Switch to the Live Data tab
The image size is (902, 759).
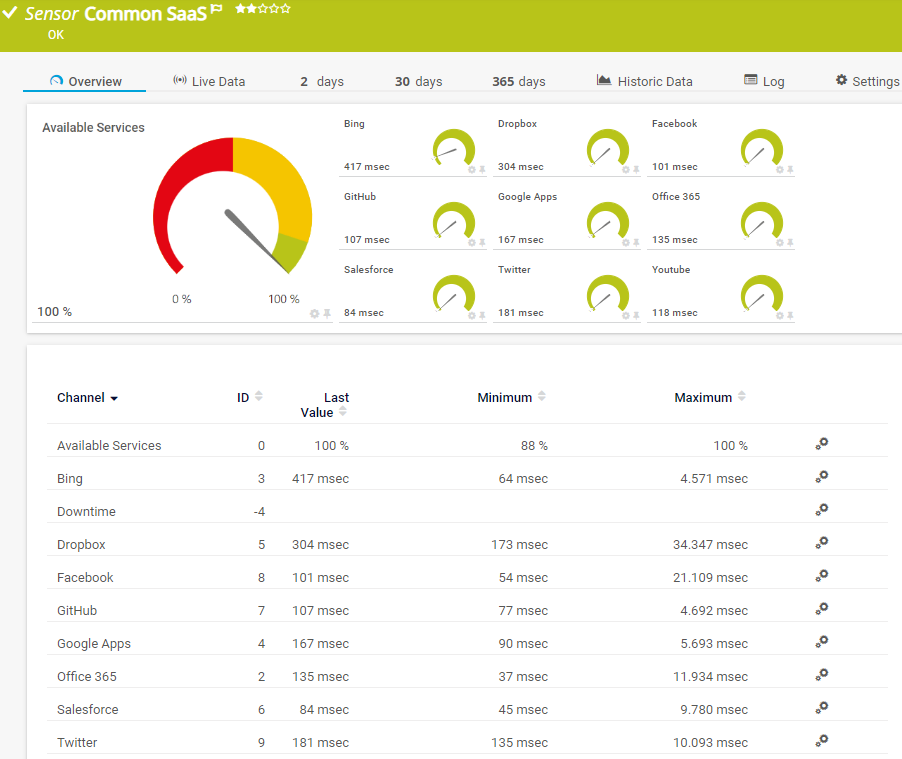tap(209, 81)
